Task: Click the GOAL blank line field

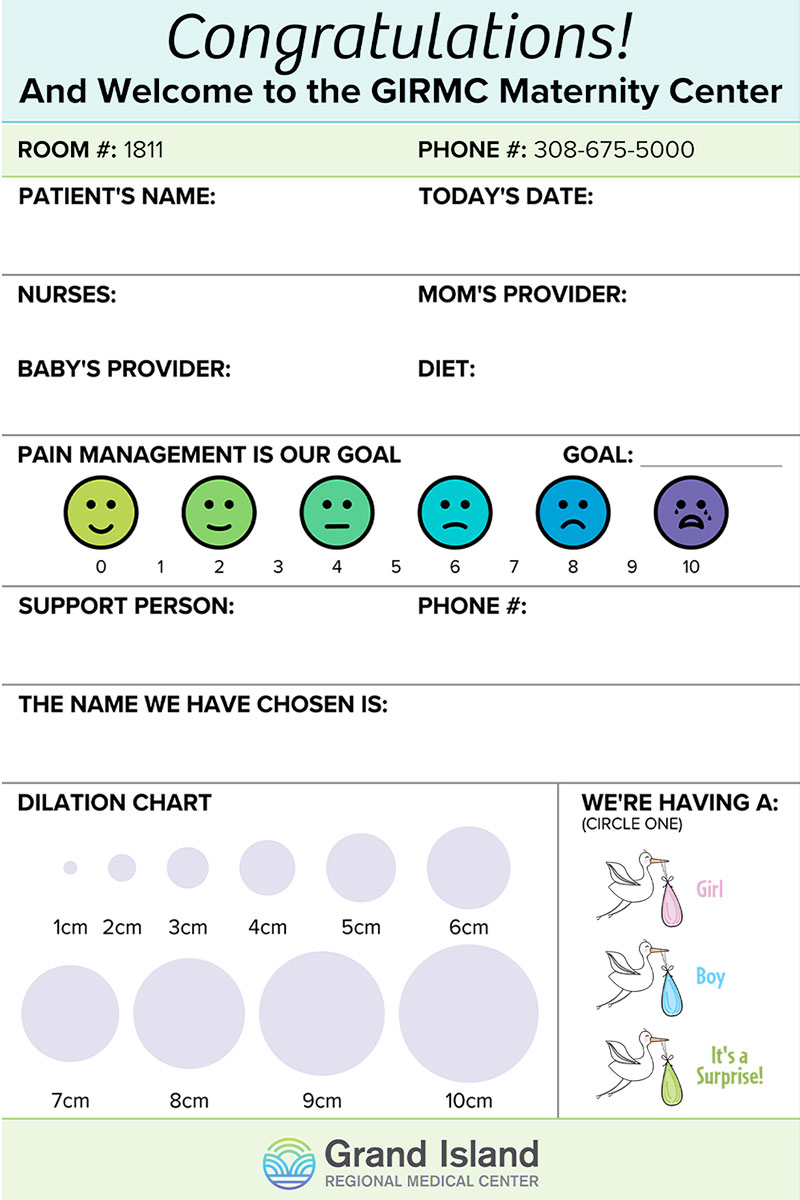Action: click(x=711, y=456)
